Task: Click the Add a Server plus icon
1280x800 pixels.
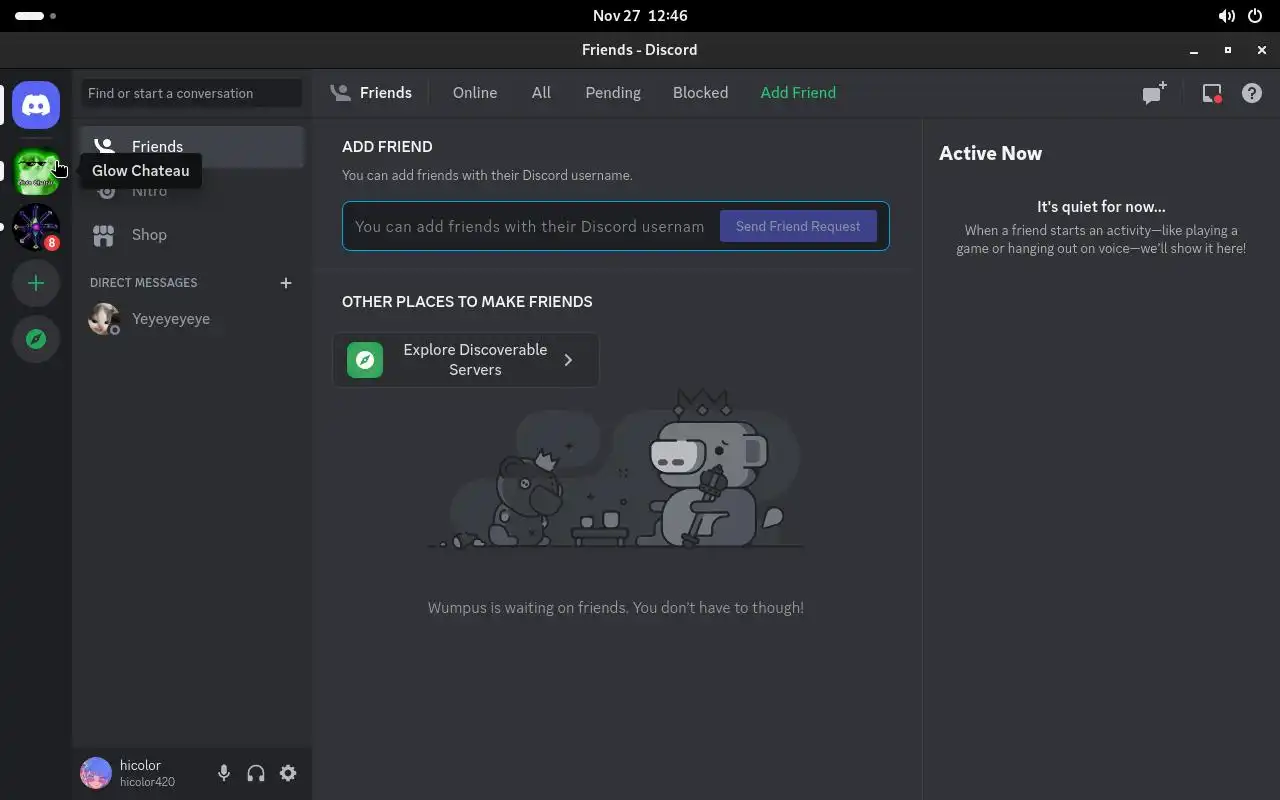Action: [x=36, y=283]
